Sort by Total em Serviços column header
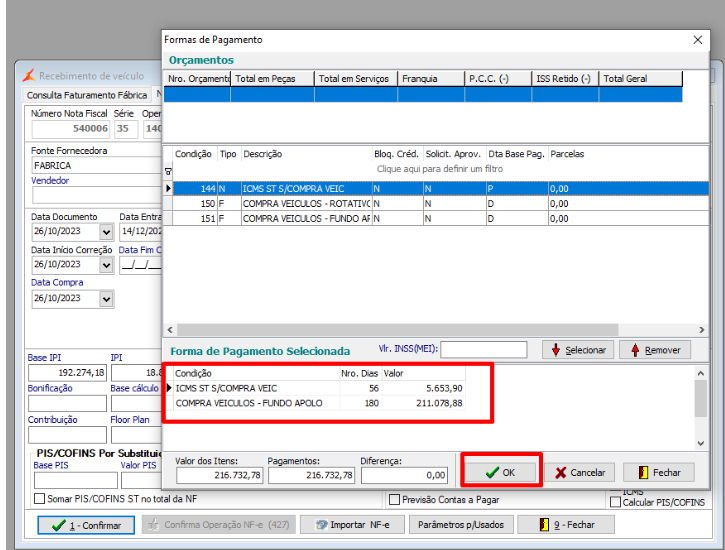The height and width of the screenshot is (550, 725). (x=356, y=79)
